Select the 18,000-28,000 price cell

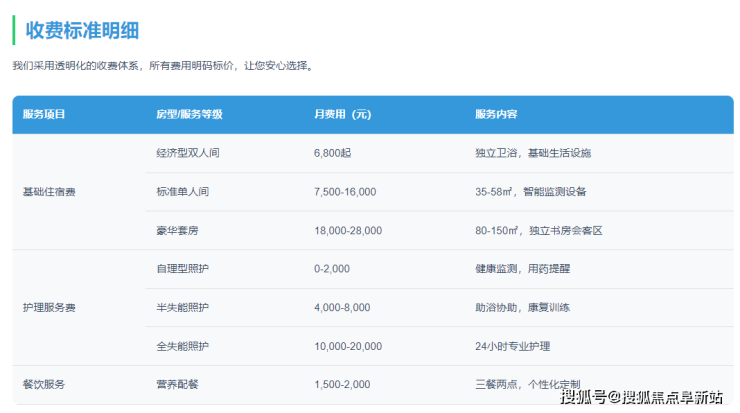pyautogui.click(x=347, y=231)
